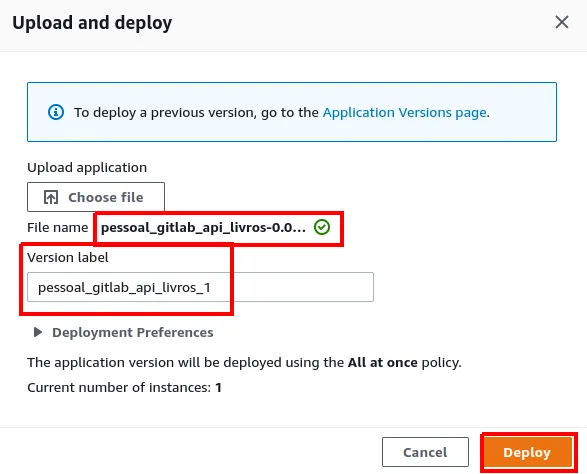Click the "Current number of instances: 1" text
Image resolution: width=587 pixels, height=474 pixels.
(x=124, y=387)
